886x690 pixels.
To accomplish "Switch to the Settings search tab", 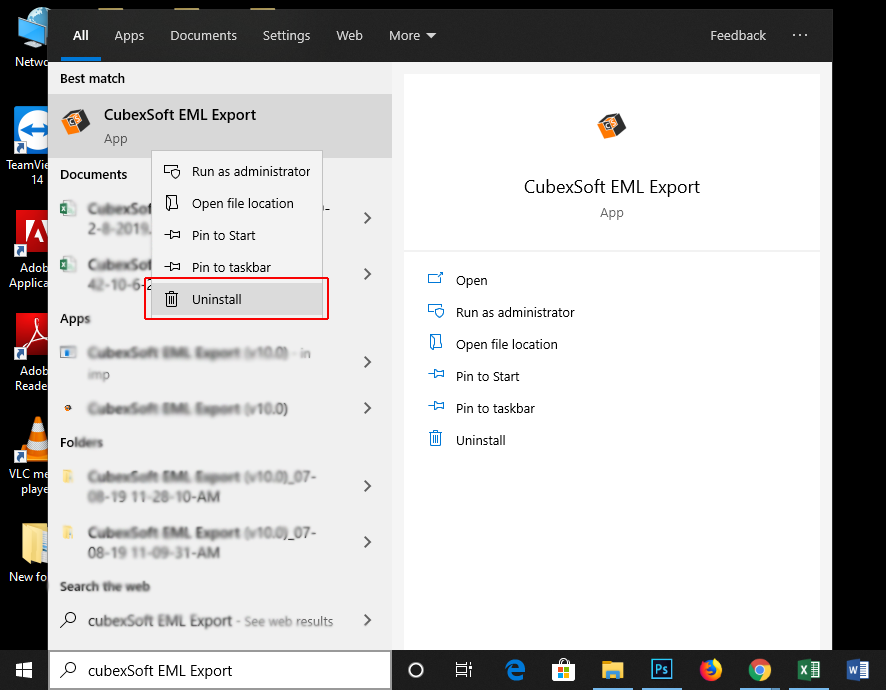I will coord(286,36).
